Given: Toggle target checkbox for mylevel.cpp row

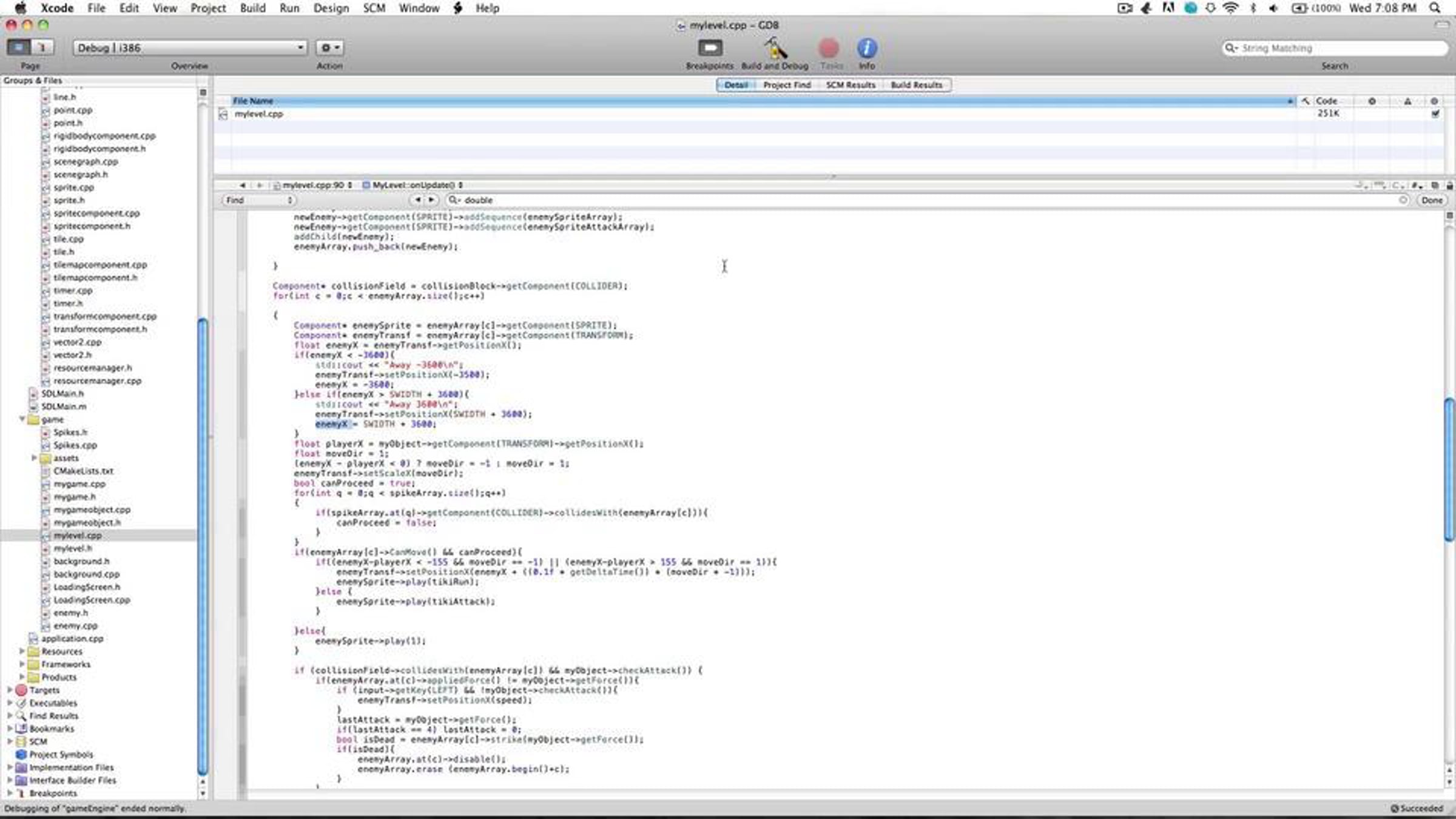Looking at the screenshot, I should pos(1435,113).
